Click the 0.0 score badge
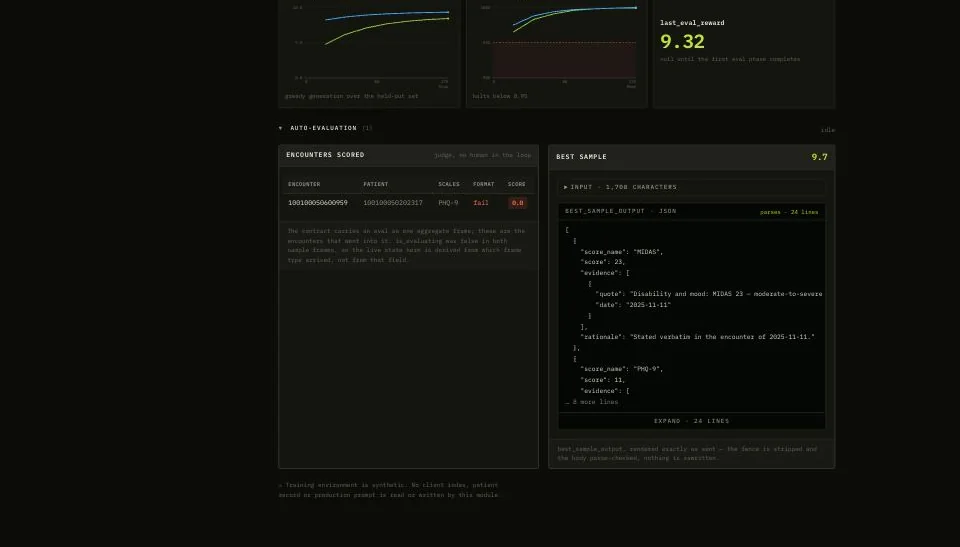The image size is (960, 547). click(x=517, y=203)
